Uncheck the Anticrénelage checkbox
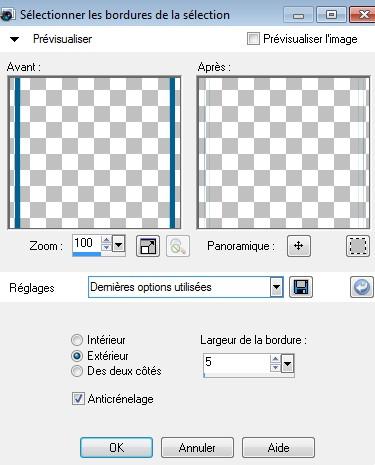Viewport: 375px width, 465px height. 78,399
